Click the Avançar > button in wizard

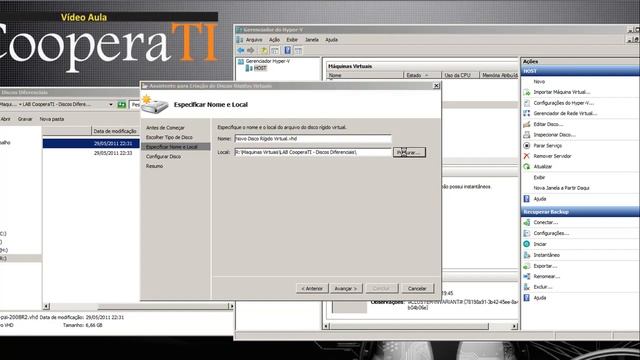[346, 288]
